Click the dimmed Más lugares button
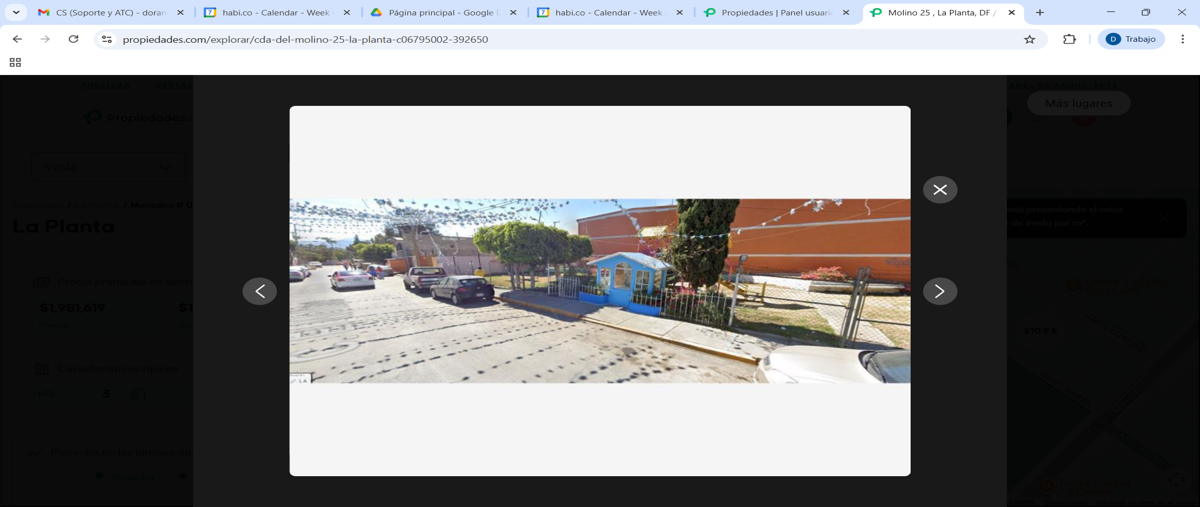This screenshot has width=1200, height=507. 1078,103
